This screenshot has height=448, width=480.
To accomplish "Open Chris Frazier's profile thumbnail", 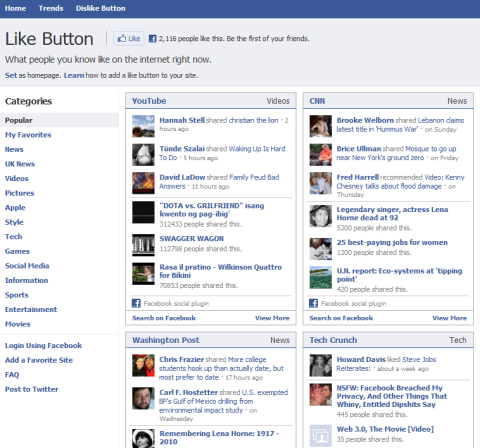I will coord(143,365).
